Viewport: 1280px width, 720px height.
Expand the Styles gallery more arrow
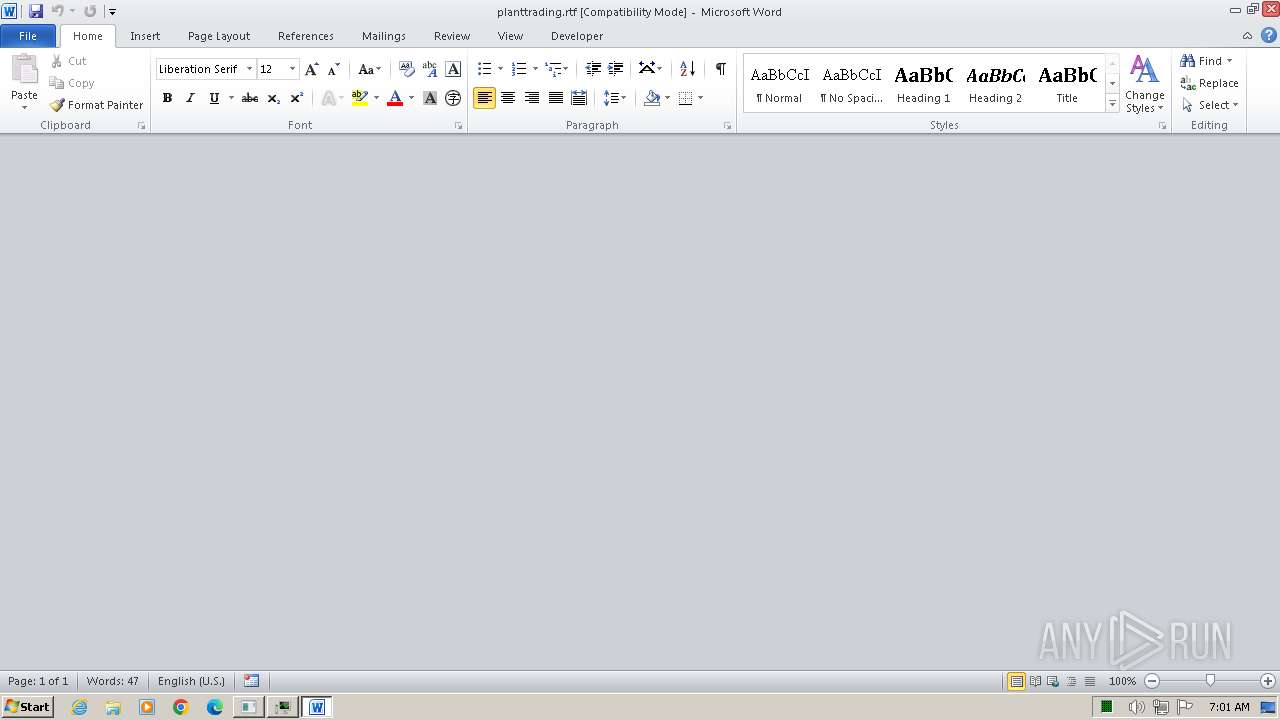click(x=1112, y=104)
